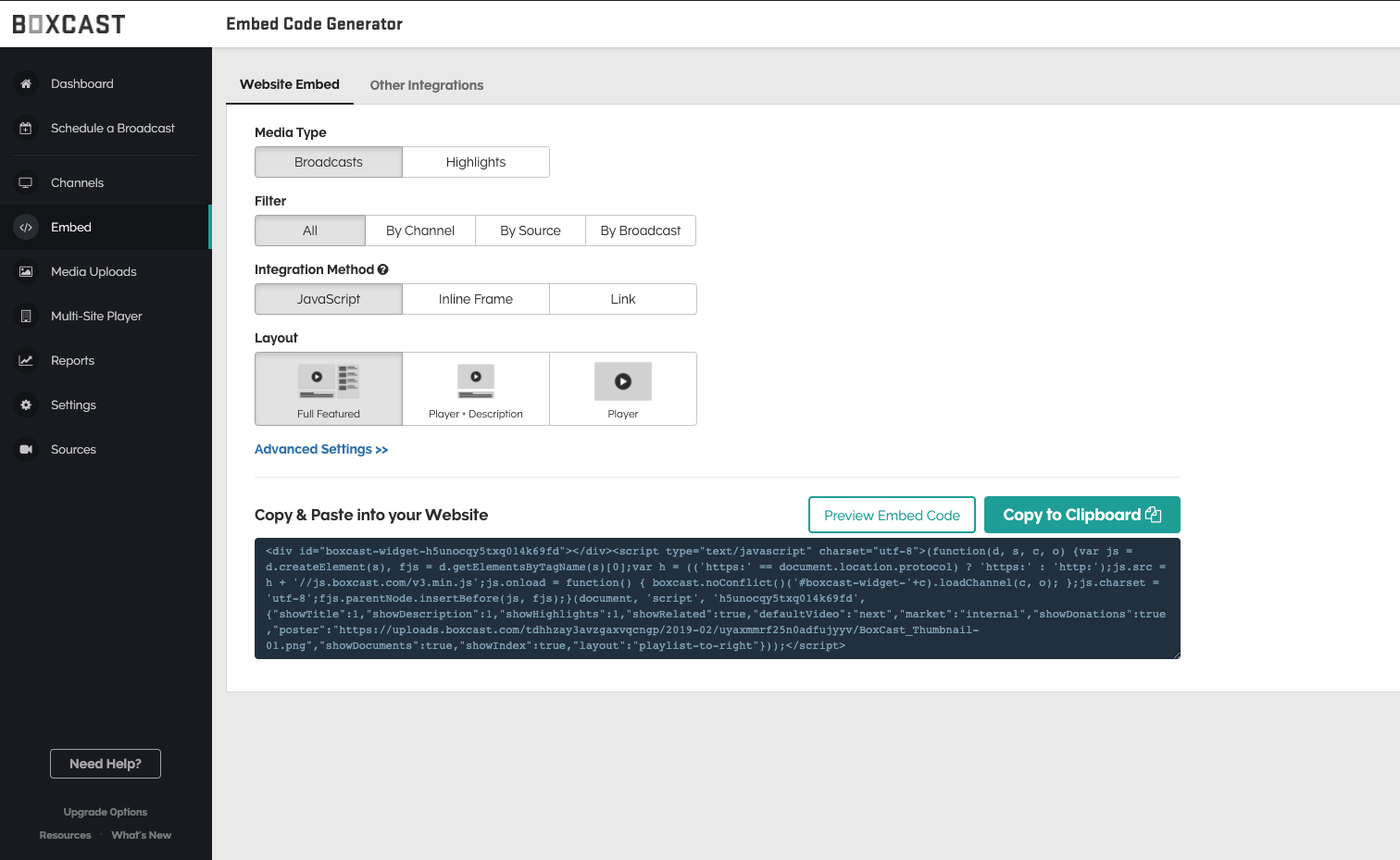
Task: Click the Integration Method help question icon
Action: [383, 269]
